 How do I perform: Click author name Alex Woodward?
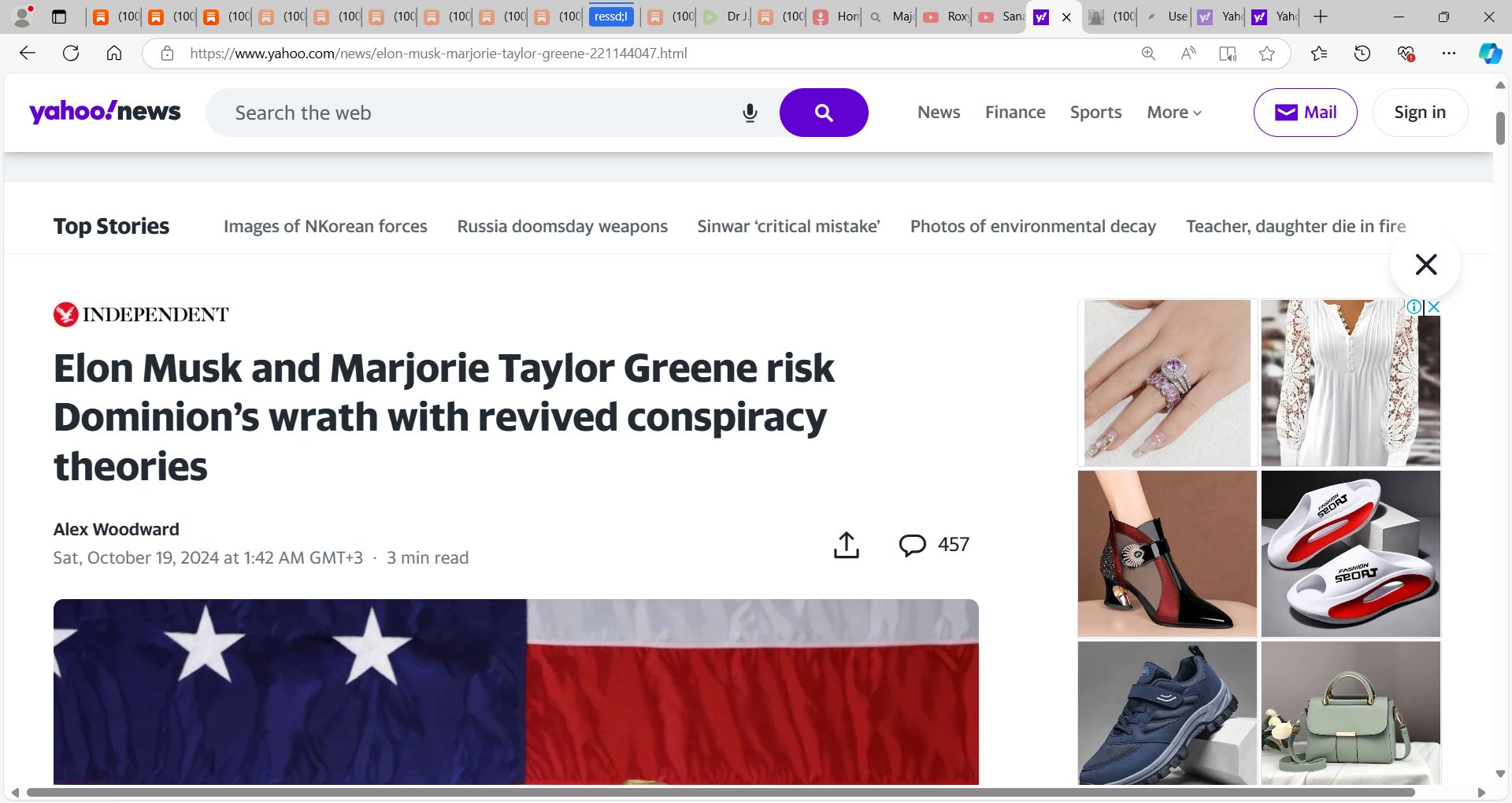tap(116, 529)
